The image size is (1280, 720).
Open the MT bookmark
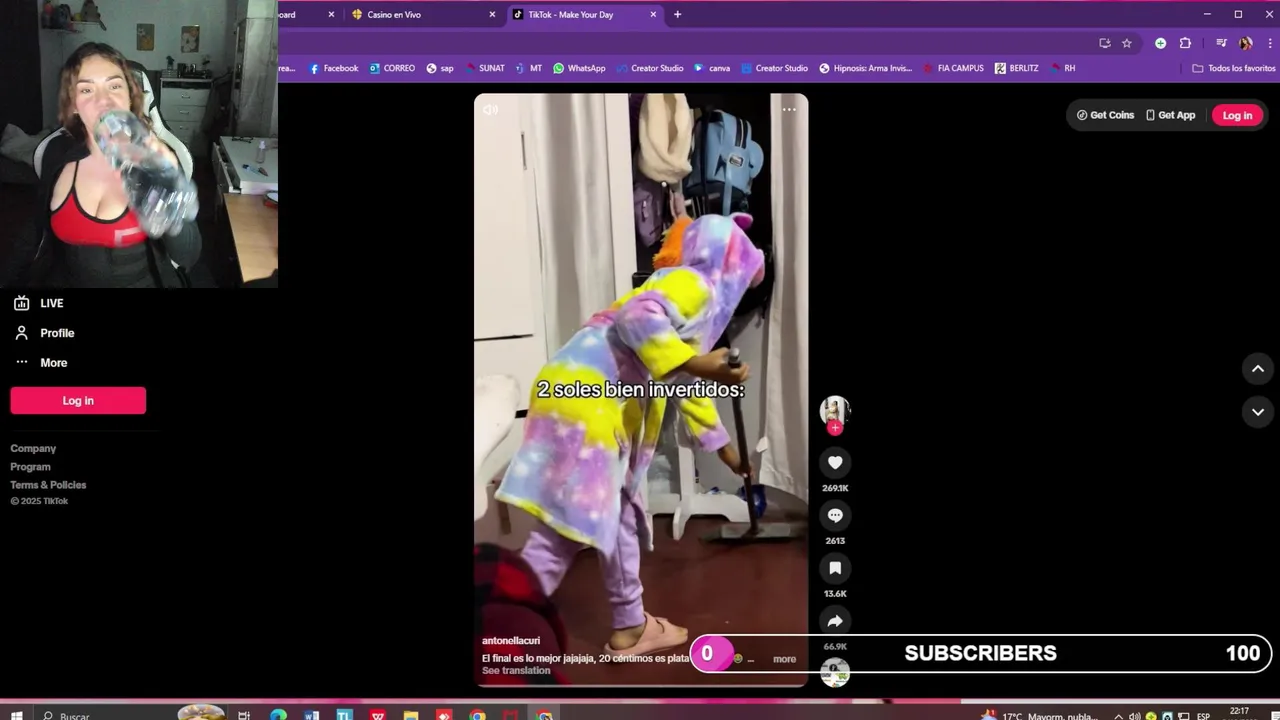pyautogui.click(x=529, y=68)
